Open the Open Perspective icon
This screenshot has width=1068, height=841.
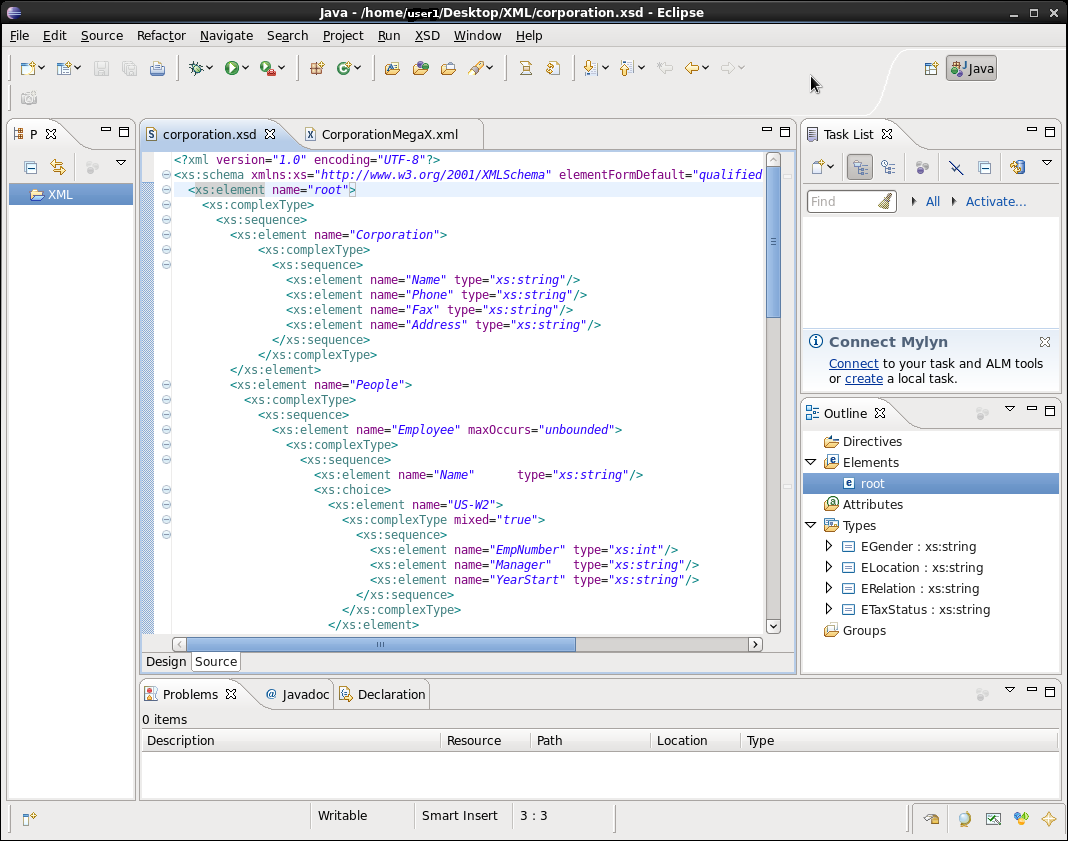(x=931, y=68)
